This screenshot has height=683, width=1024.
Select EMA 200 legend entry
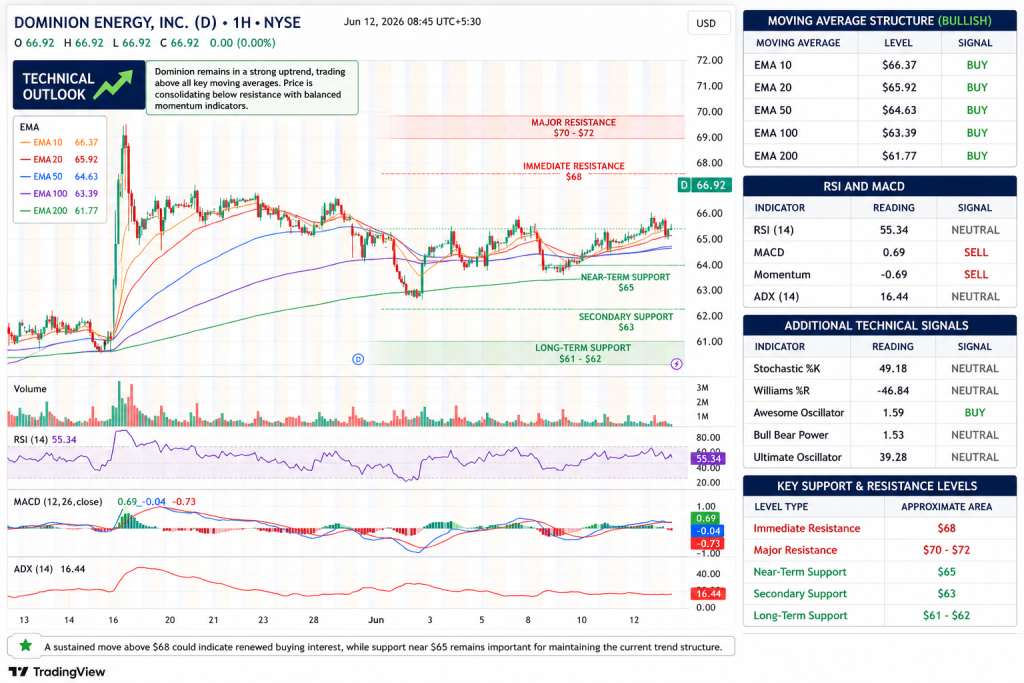(59, 211)
